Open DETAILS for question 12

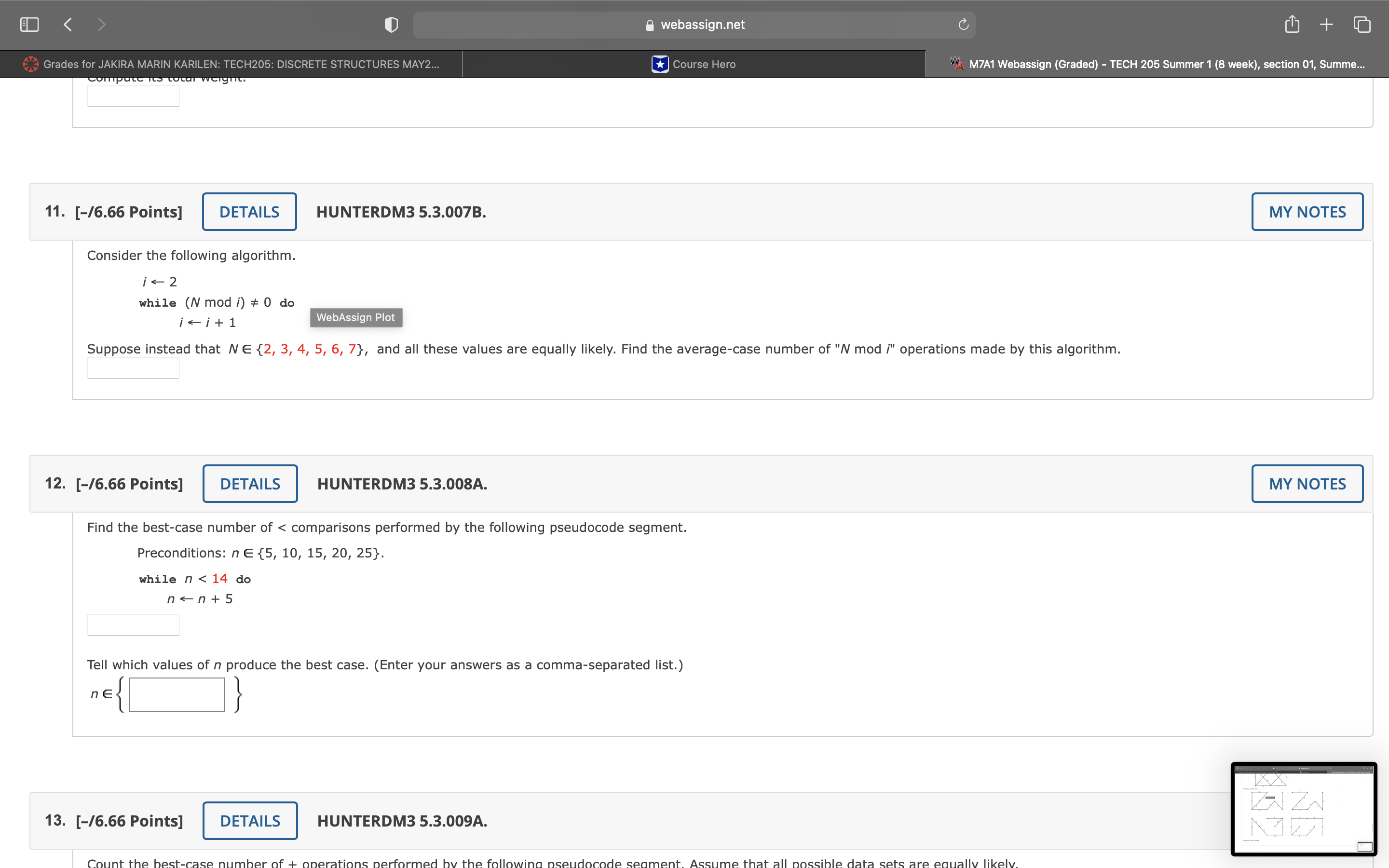tap(250, 483)
